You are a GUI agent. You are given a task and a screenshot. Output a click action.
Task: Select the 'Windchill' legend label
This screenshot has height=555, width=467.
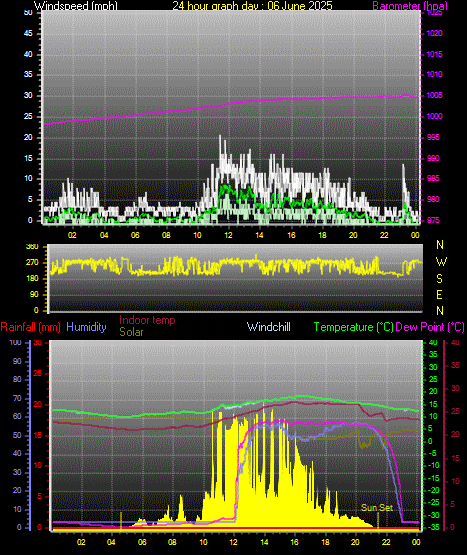pos(269,327)
